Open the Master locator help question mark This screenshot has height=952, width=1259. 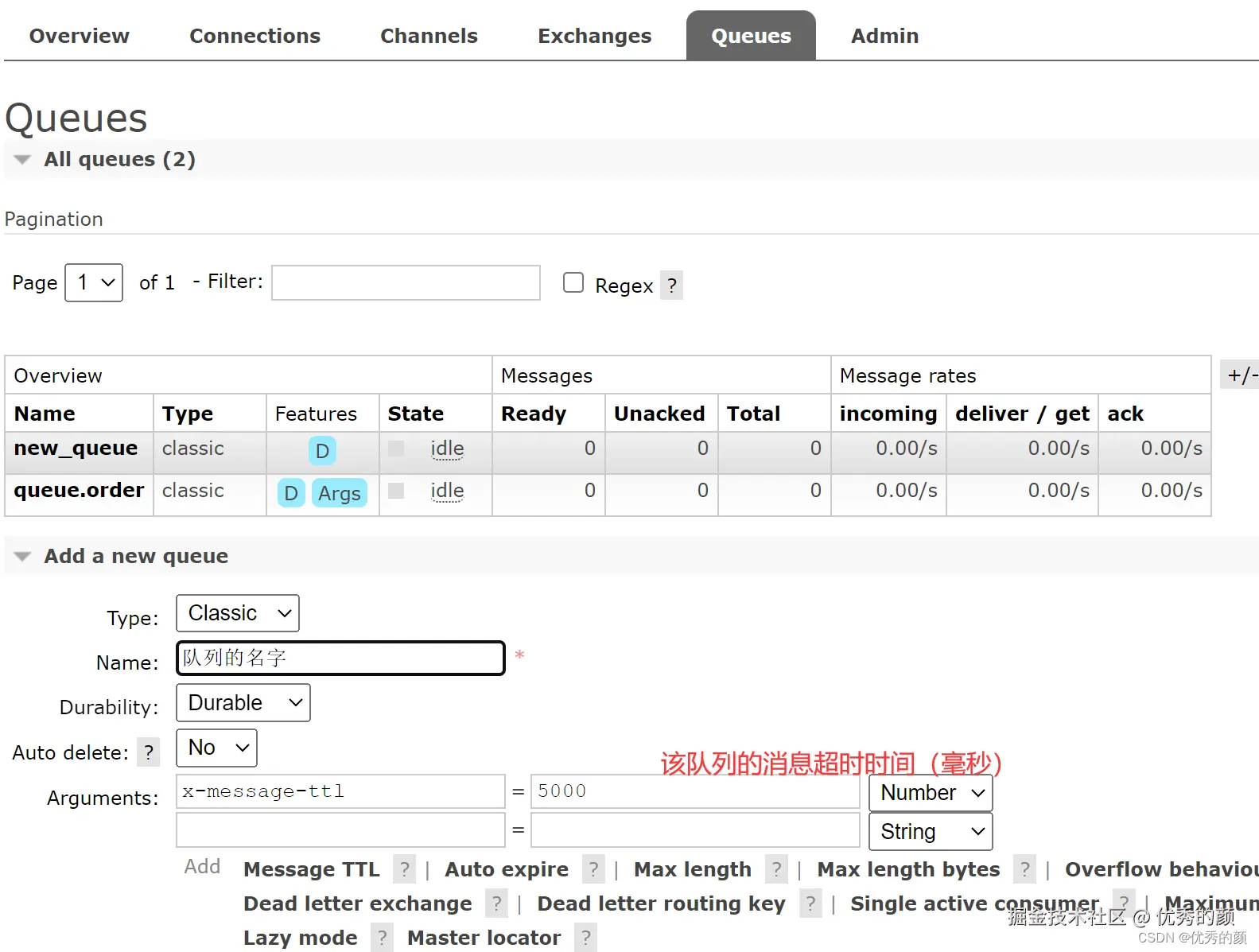(x=586, y=938)
